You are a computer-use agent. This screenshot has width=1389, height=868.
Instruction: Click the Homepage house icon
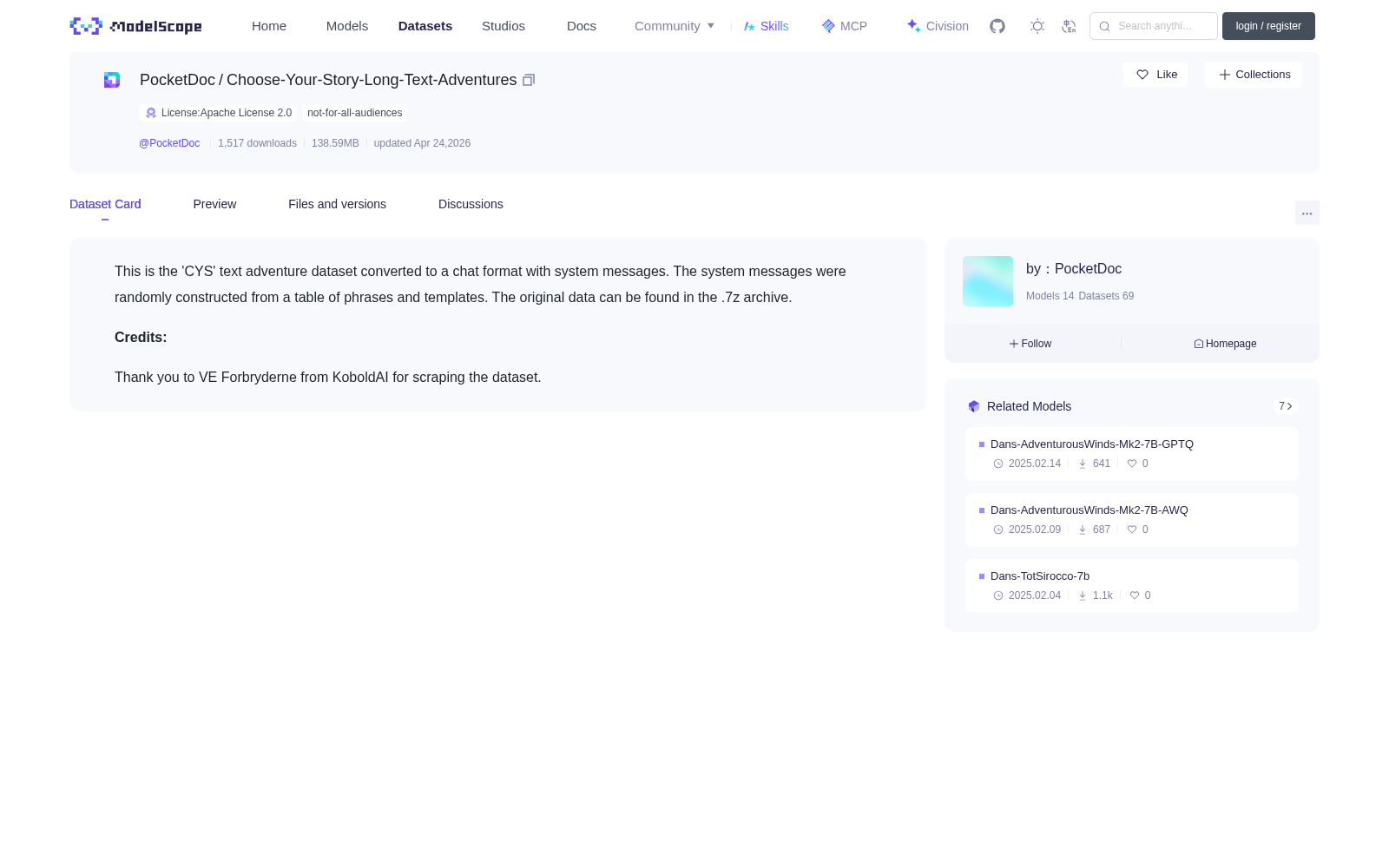point(1199,344)
